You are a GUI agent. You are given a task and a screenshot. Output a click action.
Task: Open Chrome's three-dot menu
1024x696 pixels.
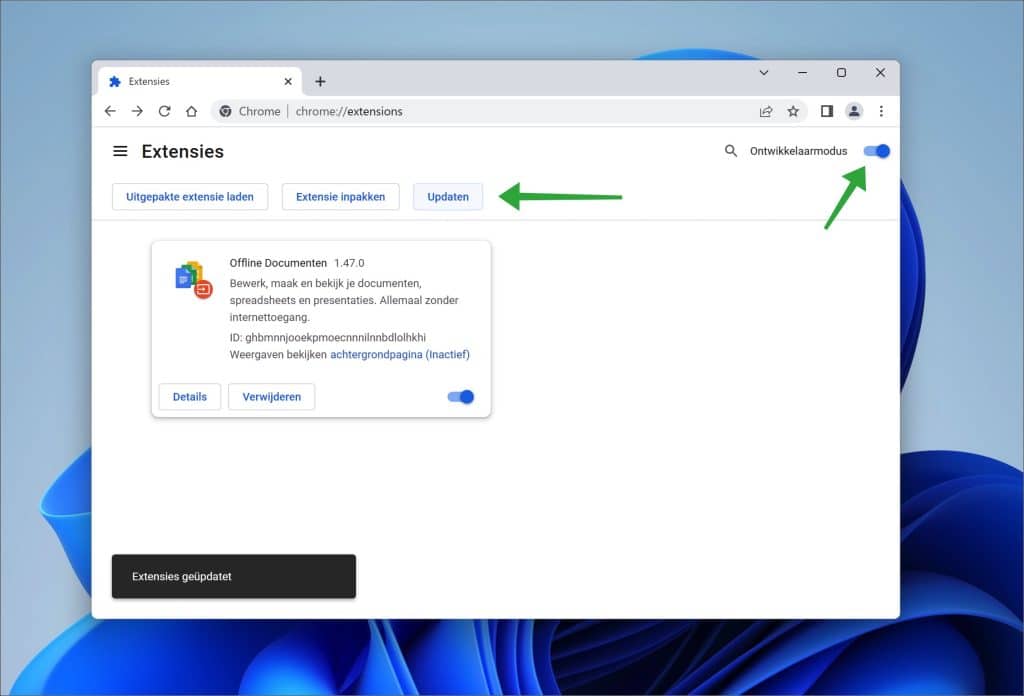881,111
